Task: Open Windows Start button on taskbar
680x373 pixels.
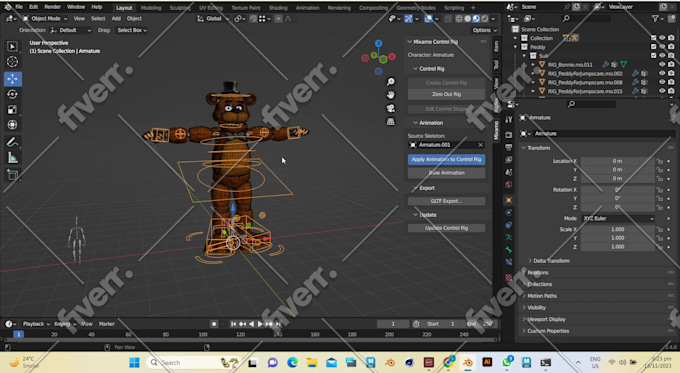Action: [134, 363]
